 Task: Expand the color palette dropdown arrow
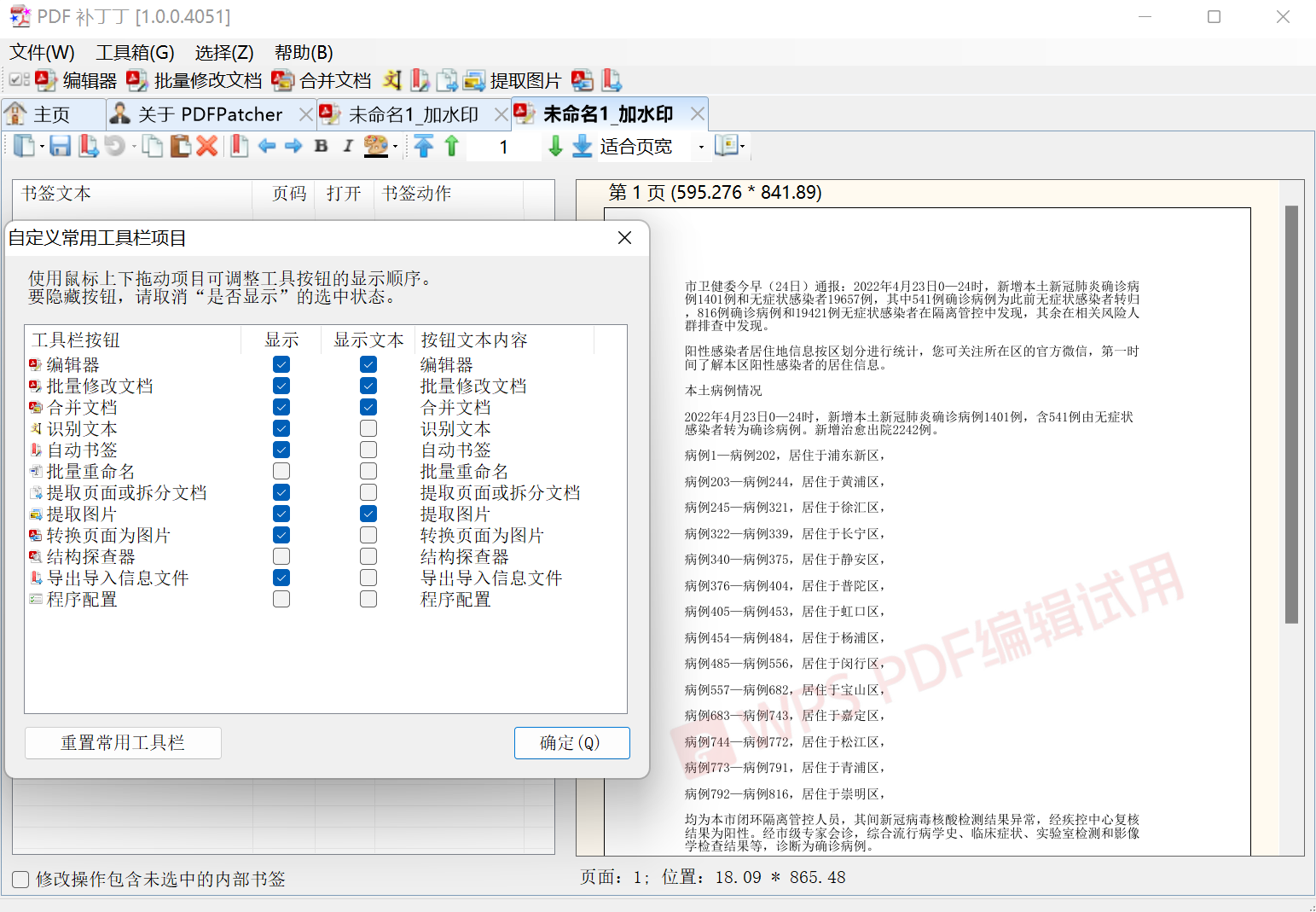395,148
